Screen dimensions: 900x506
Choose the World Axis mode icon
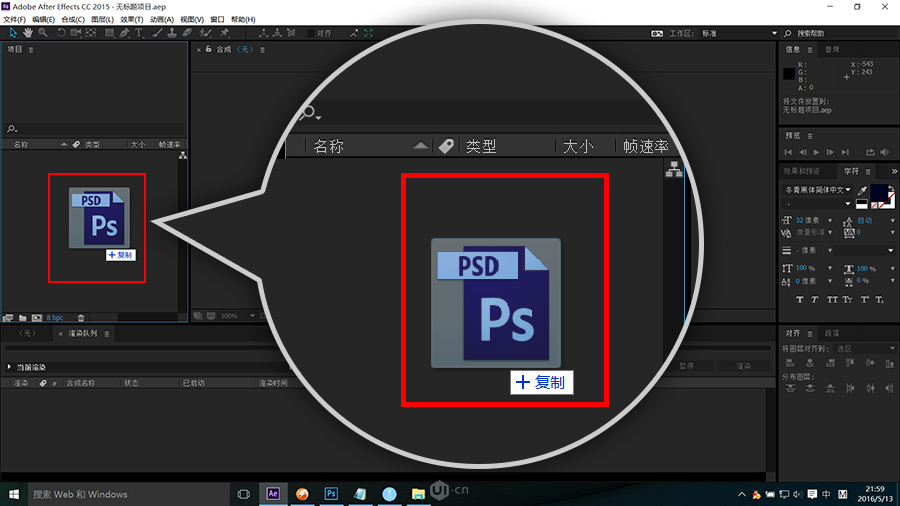click(277, 33)
